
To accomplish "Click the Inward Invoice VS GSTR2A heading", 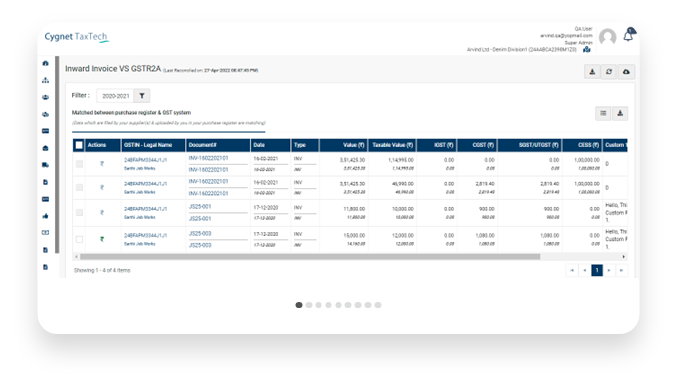I will tap(113, 69).
